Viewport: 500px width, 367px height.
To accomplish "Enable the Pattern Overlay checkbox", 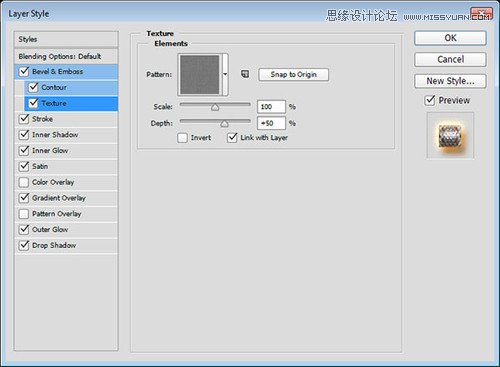I will [24, 214].
